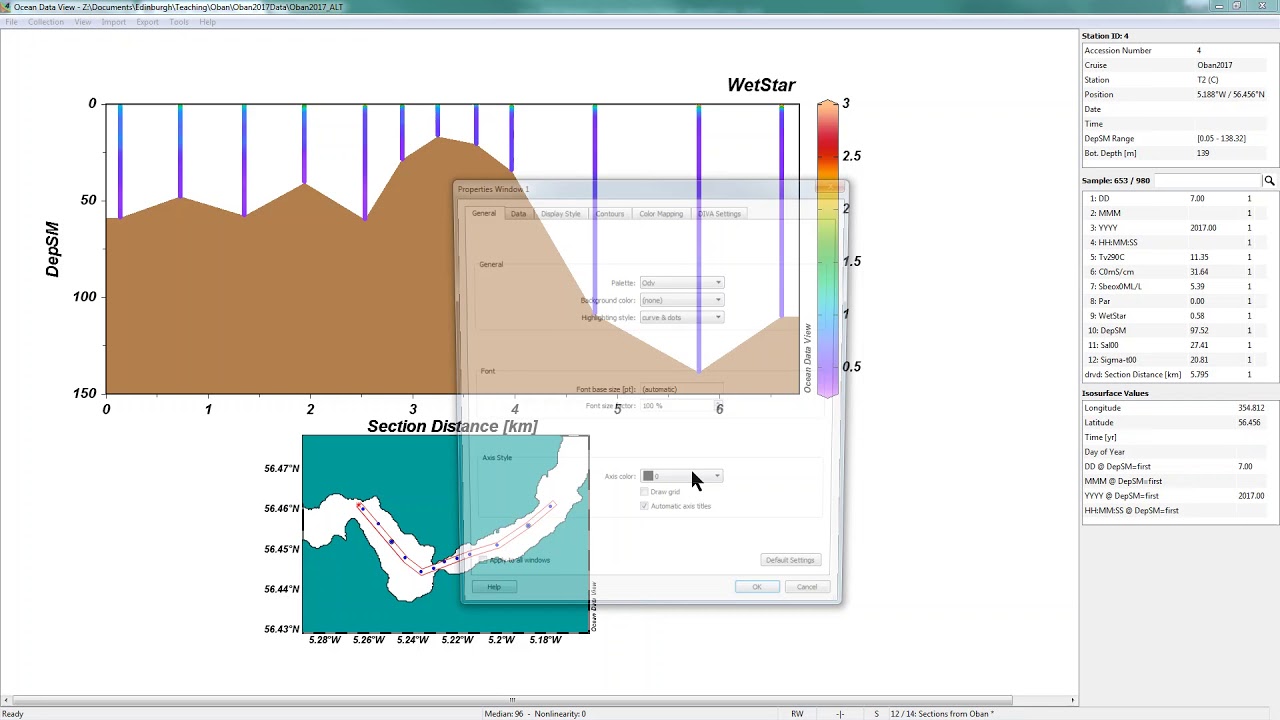Open the Export menu
The width and height of the screenshot is (1280, 720).
pyautogui.click(x=147, y=22)
